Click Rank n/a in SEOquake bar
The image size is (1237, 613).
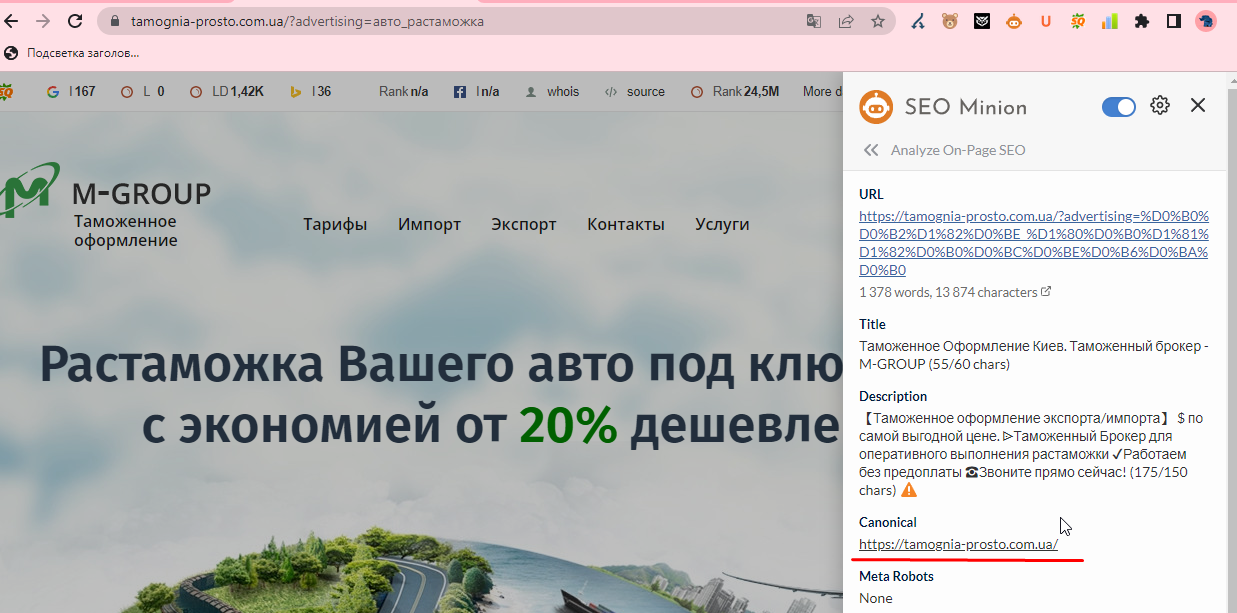click(x=403, y=91)
